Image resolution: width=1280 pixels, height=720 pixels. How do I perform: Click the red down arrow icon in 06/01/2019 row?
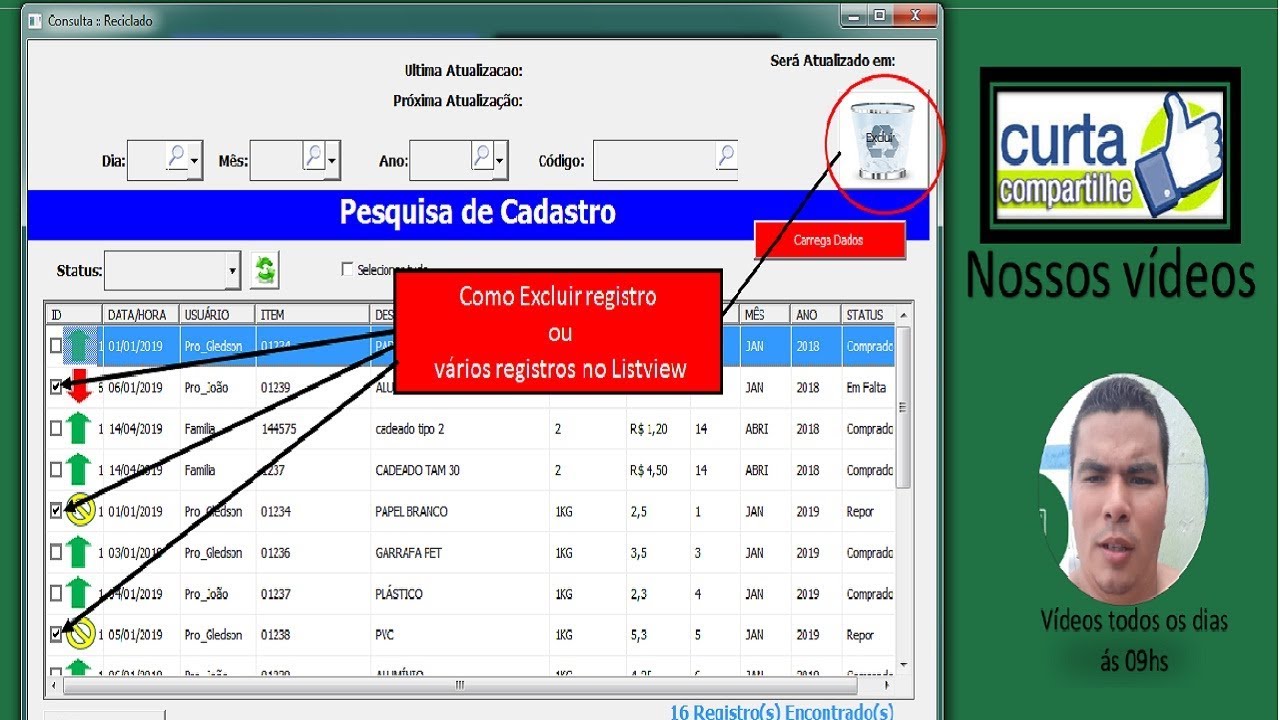click(x=79, y=386)
